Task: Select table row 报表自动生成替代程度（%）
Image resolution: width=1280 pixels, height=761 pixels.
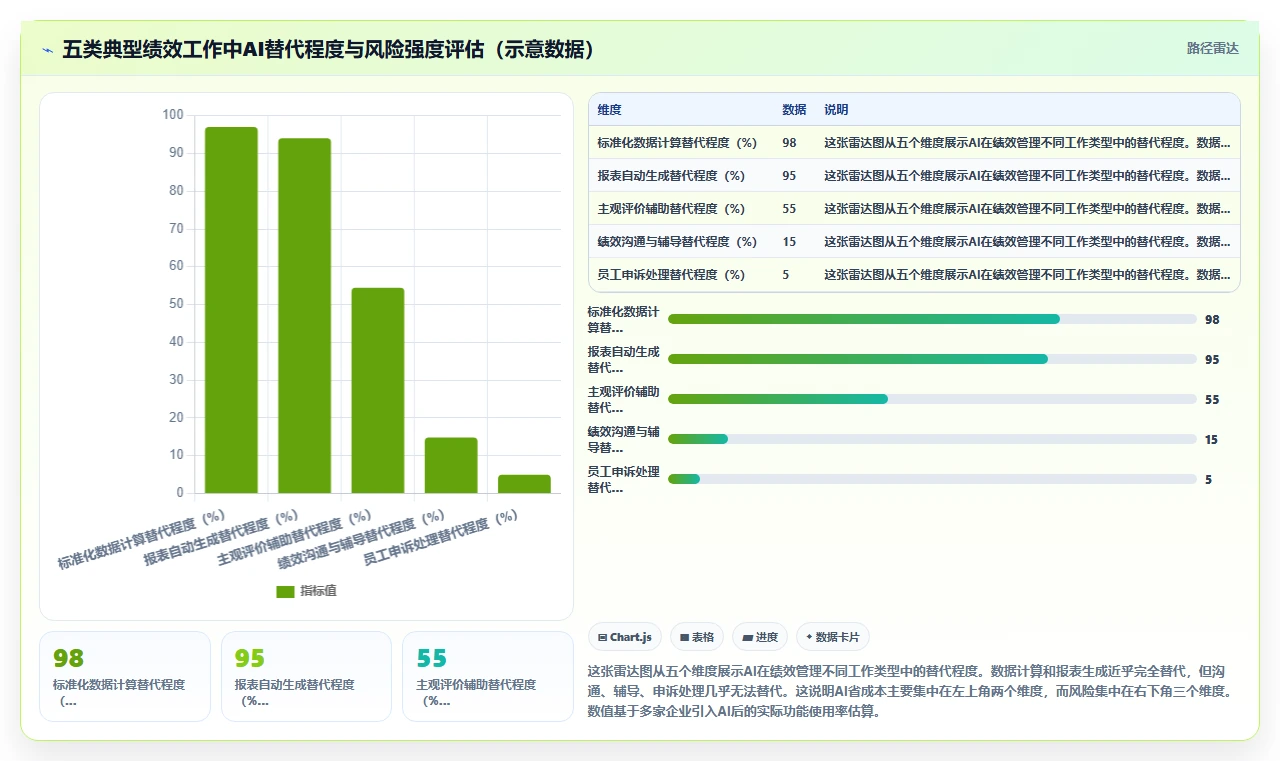Action: click(914, 175)
